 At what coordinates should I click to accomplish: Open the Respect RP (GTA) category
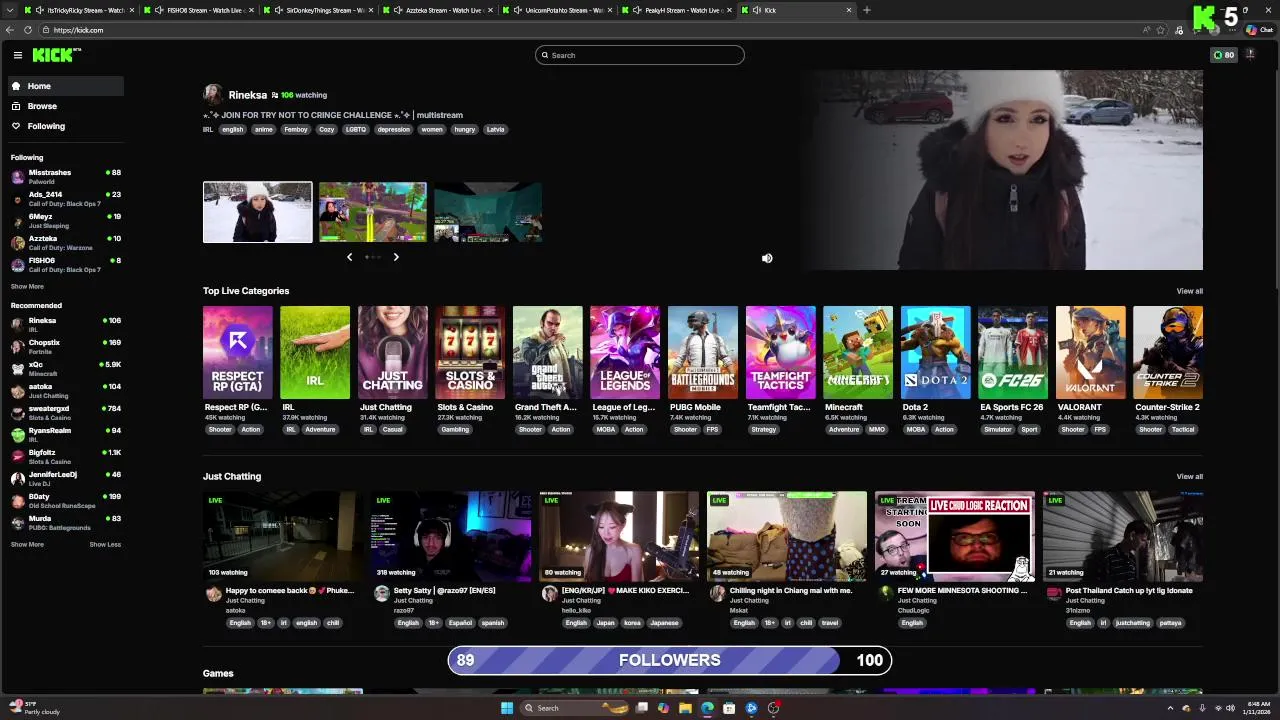238,352
